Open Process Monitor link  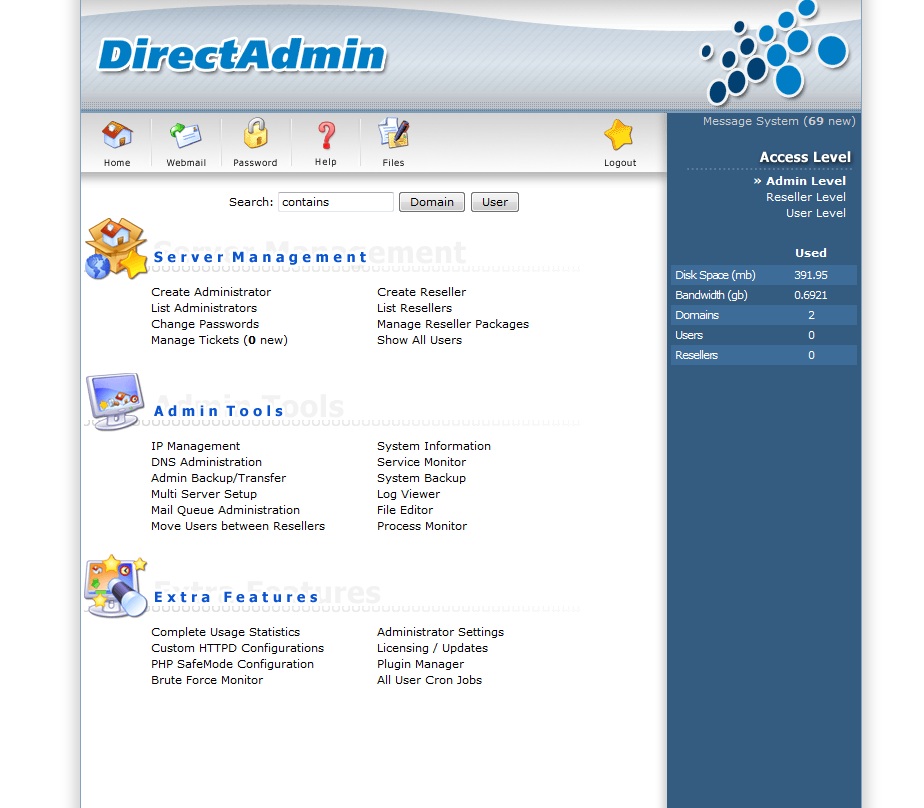(422, 526)
